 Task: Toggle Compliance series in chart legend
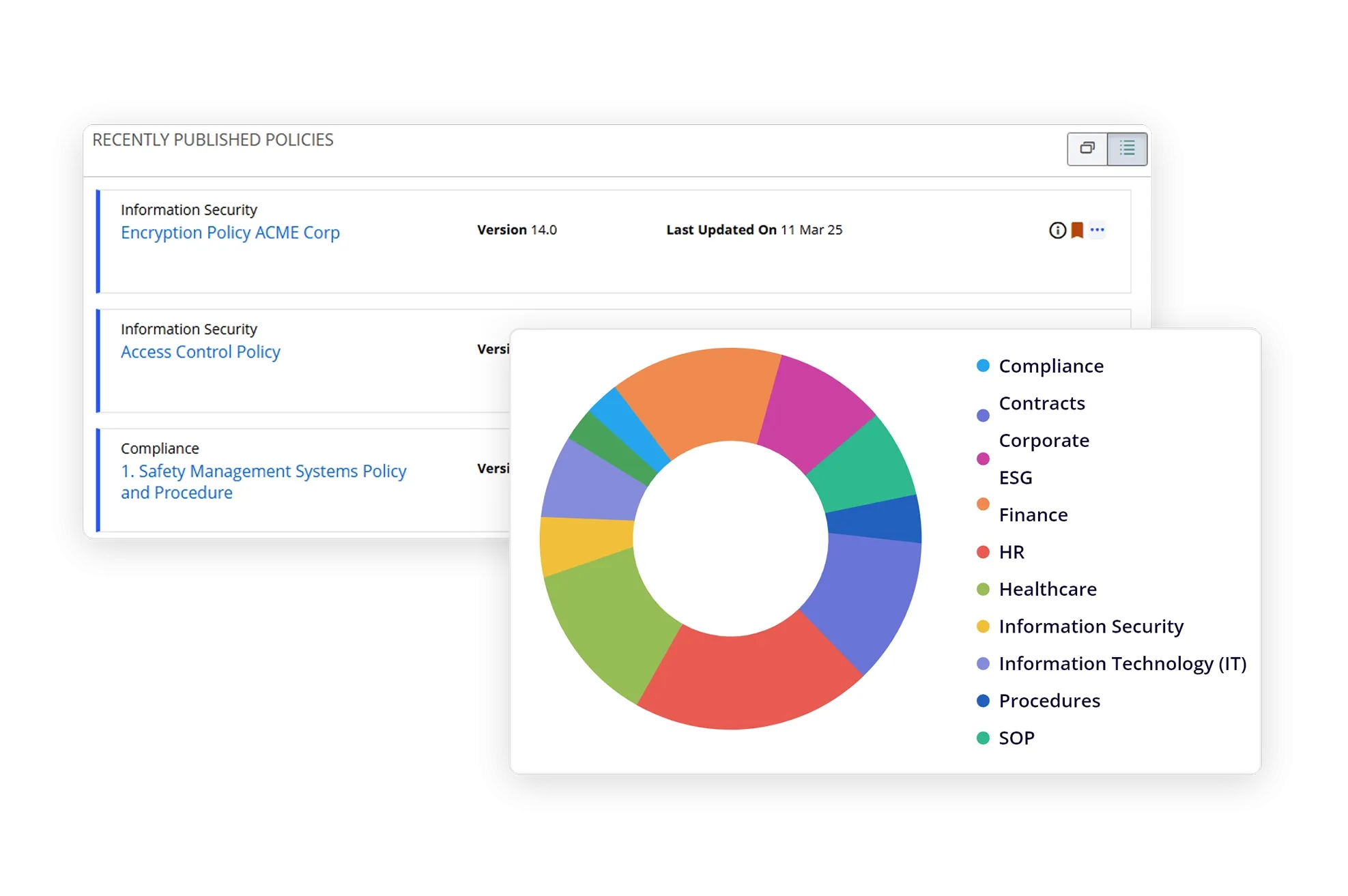(1050, 366)
